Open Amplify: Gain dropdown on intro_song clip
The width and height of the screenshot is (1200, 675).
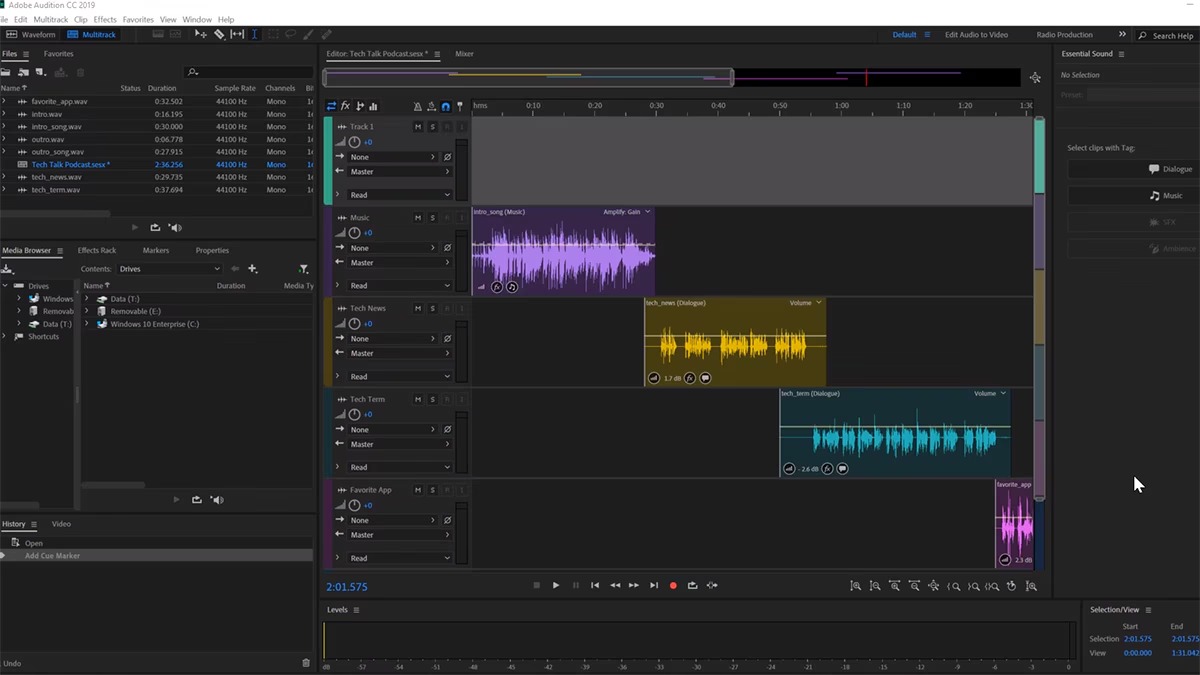(627, 212)
